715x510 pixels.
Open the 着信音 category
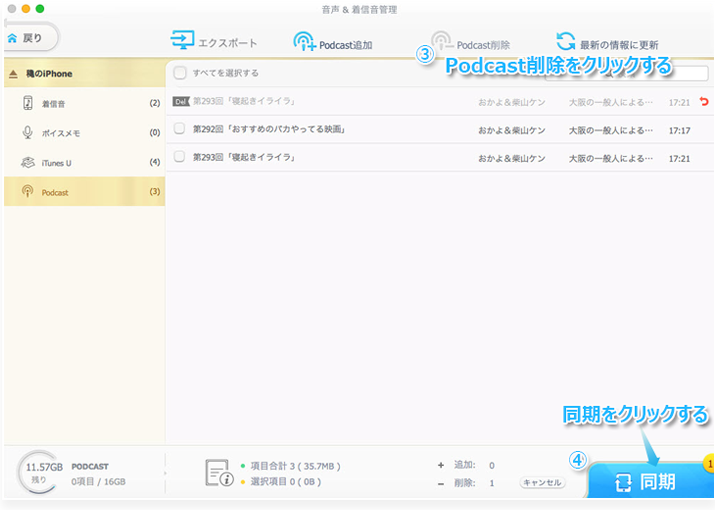[x=84, y=103]
